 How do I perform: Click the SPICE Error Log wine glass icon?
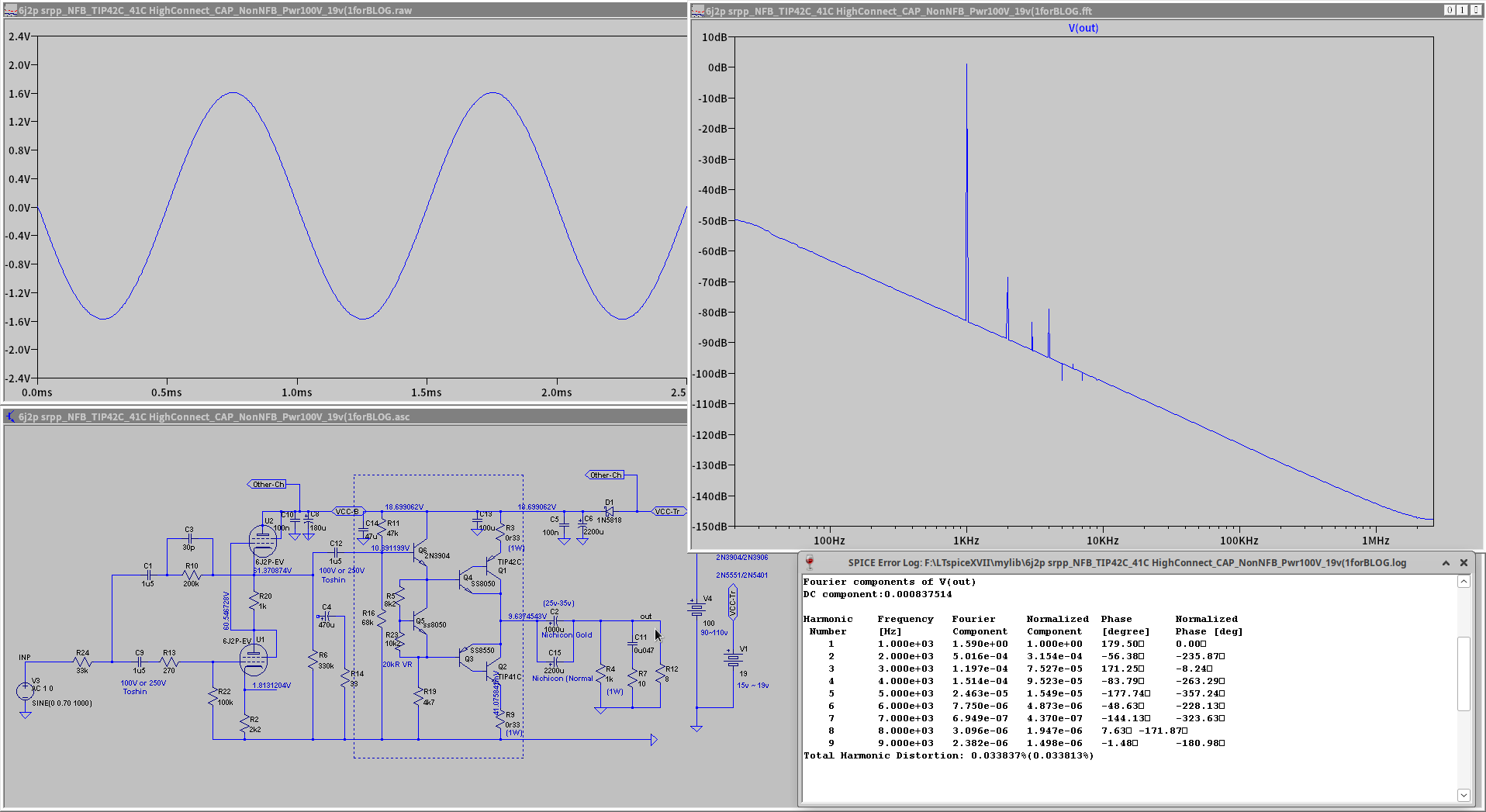tap(810, 562)
